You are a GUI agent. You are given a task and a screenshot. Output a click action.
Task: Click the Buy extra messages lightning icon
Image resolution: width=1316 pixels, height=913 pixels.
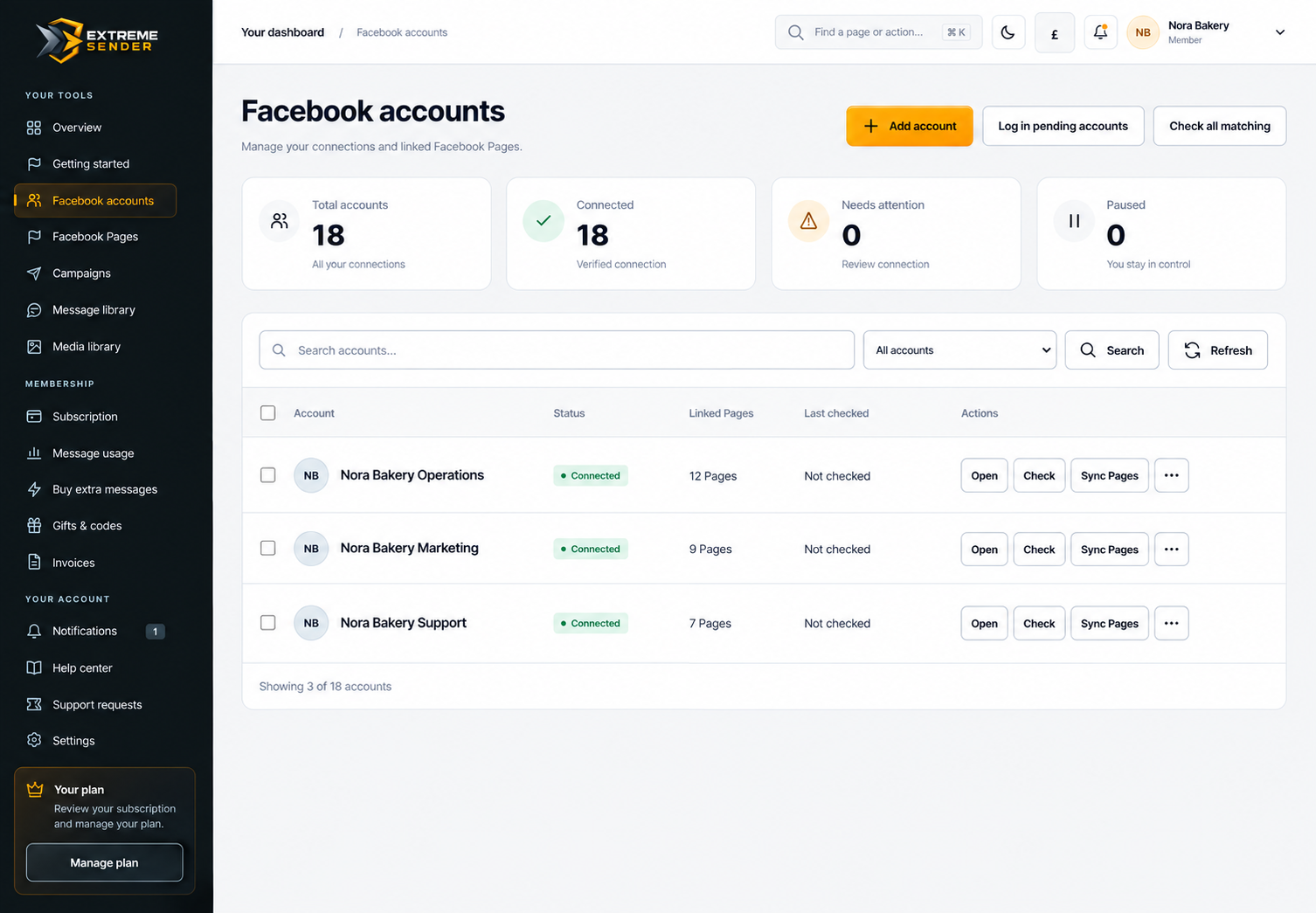click(x=34, y=489)
